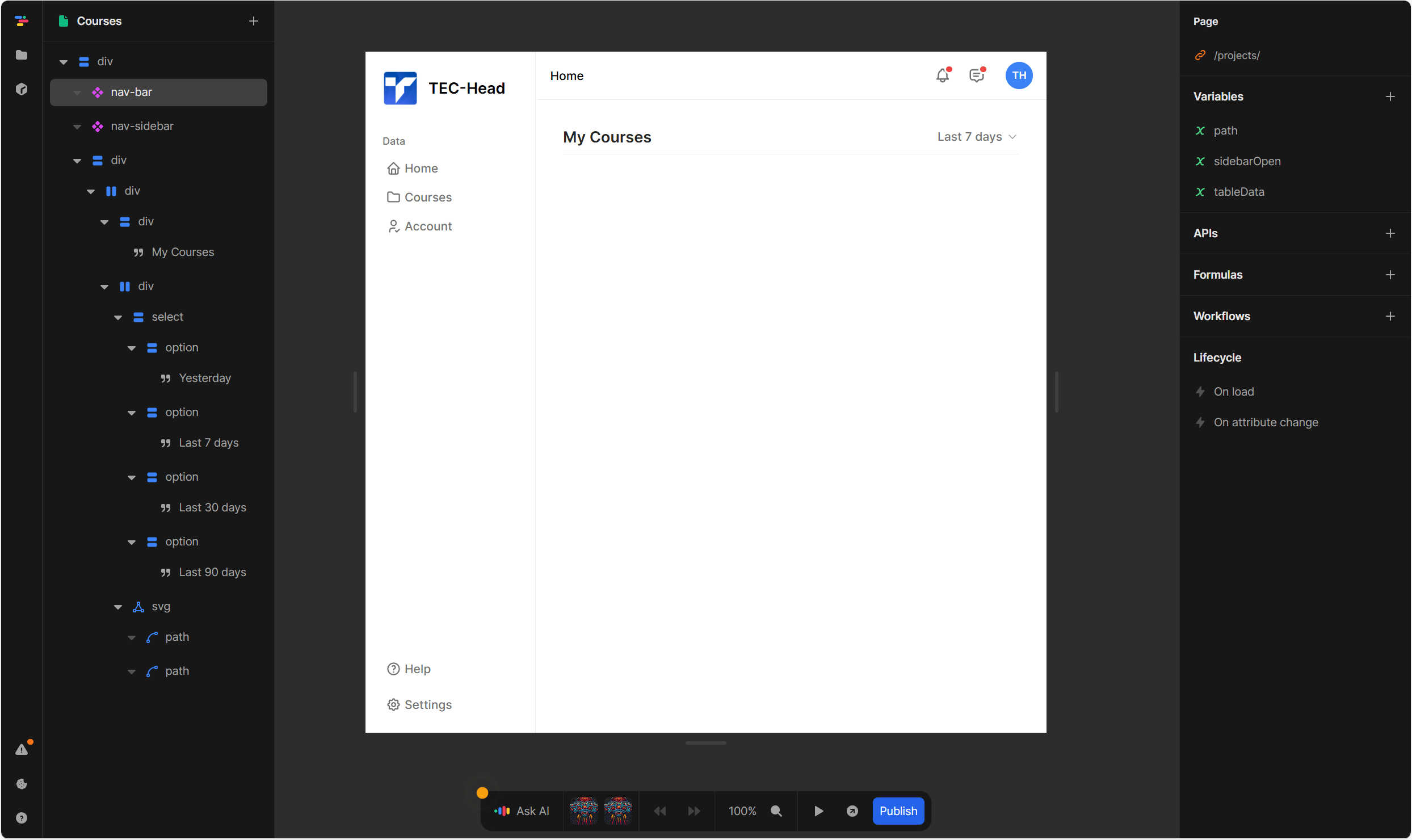Click the redo forward arrows icon

[694, 811]
